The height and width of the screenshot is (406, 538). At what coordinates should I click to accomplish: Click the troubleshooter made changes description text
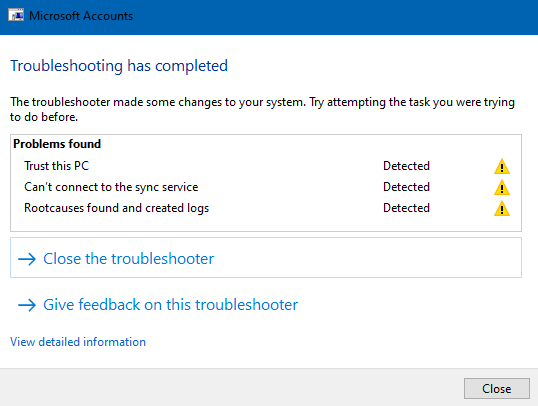pos(262,109)
